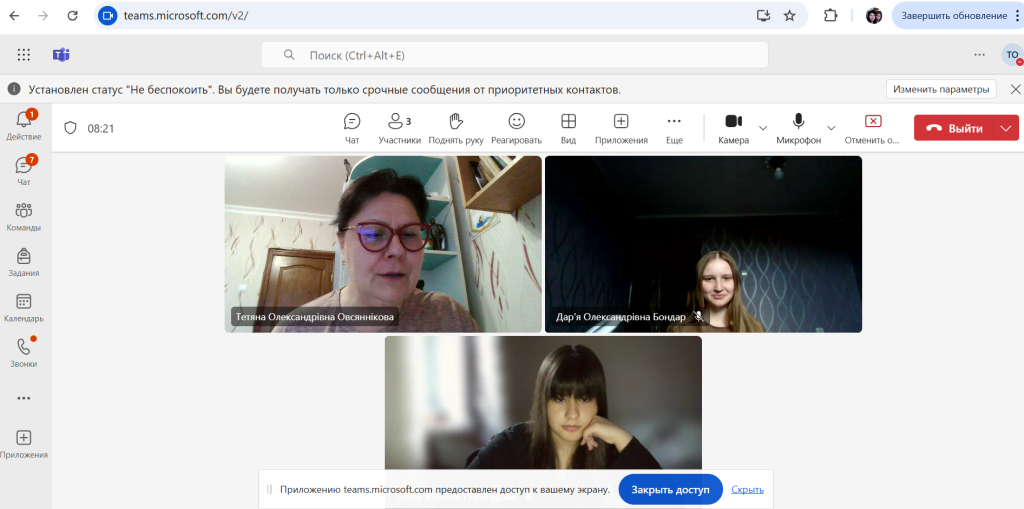Toggle the Камера on or off

click(x=733, y=127)
